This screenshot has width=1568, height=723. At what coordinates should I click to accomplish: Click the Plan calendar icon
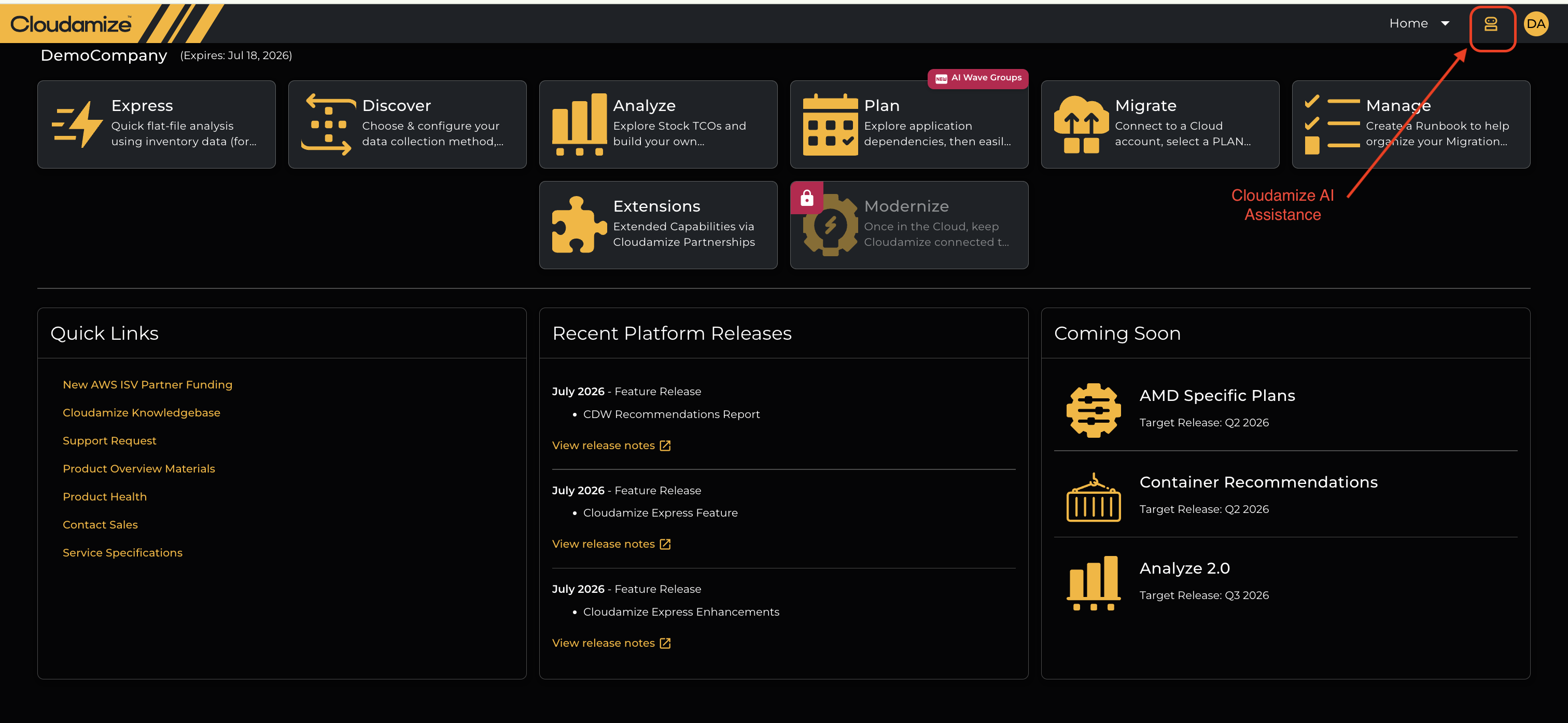coord(830,124)
